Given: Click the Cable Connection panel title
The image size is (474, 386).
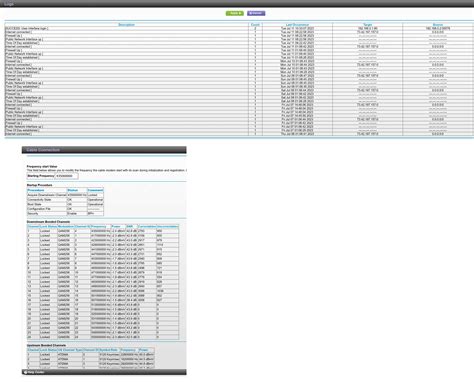Looking at the screenshot, I should 43,150.
